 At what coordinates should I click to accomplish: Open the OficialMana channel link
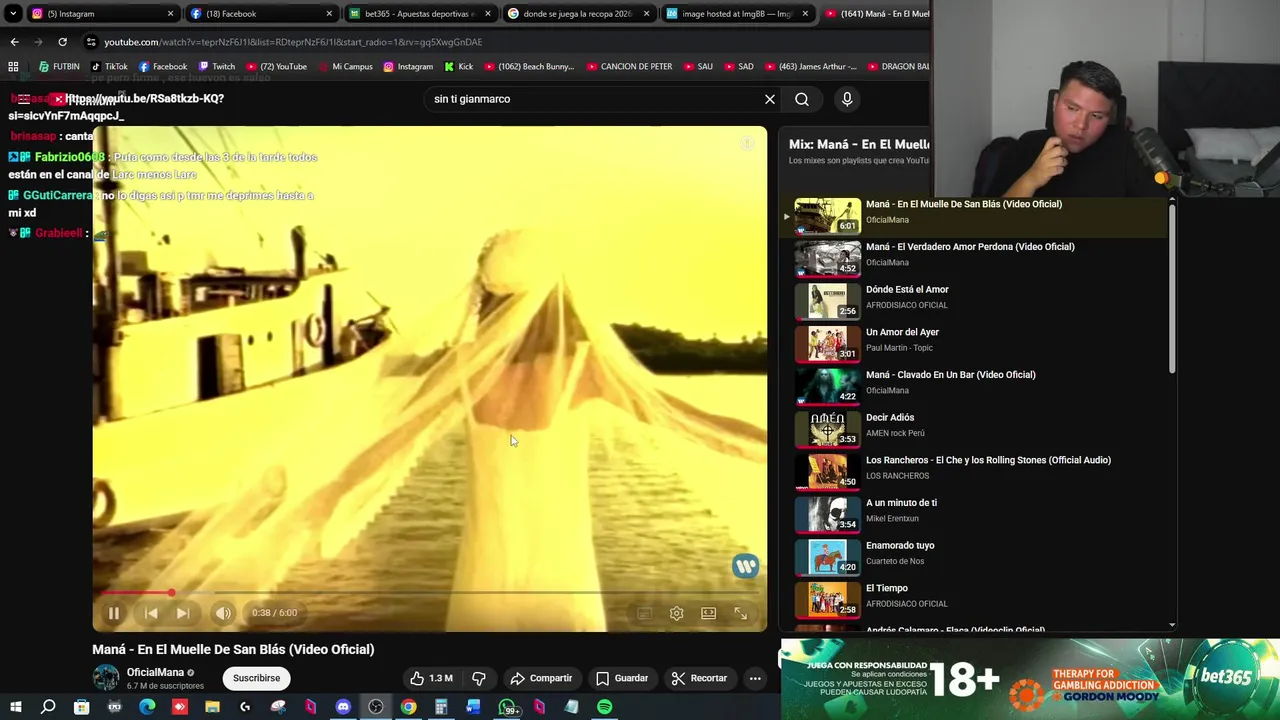155,673
